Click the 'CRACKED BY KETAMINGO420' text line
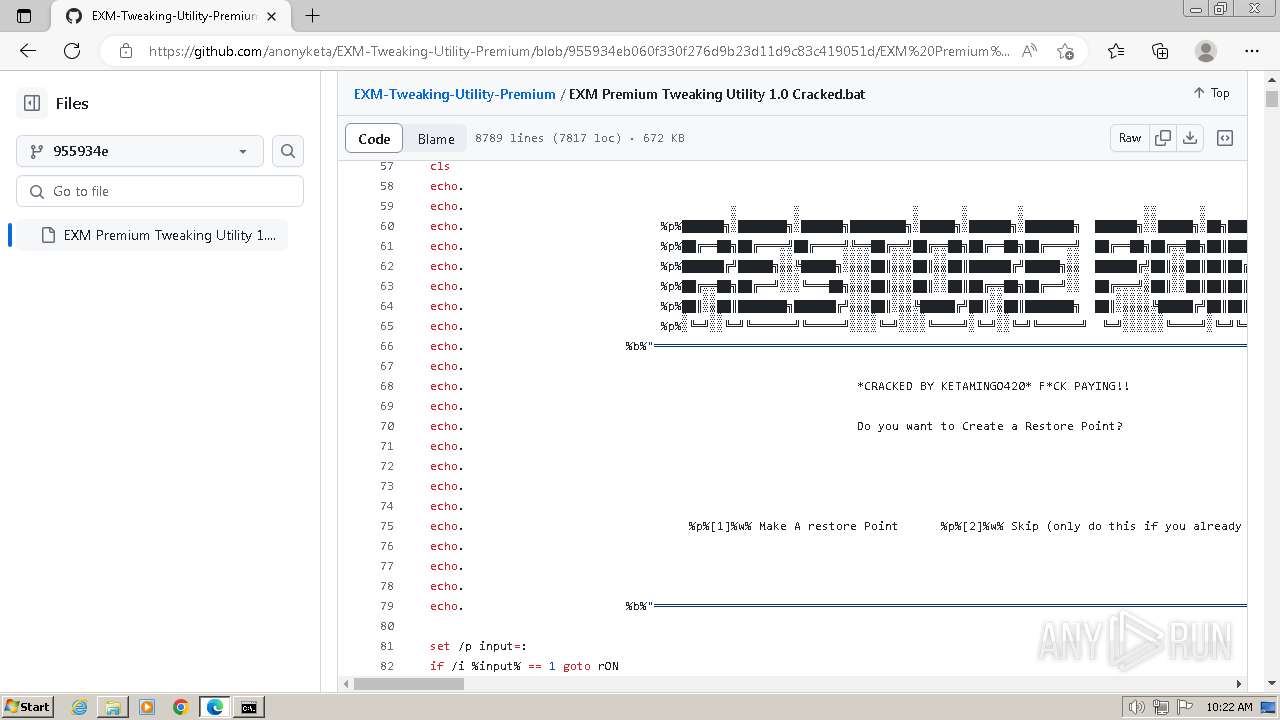This screenshot has width=1280, height=720. click(x=993, y=386)
